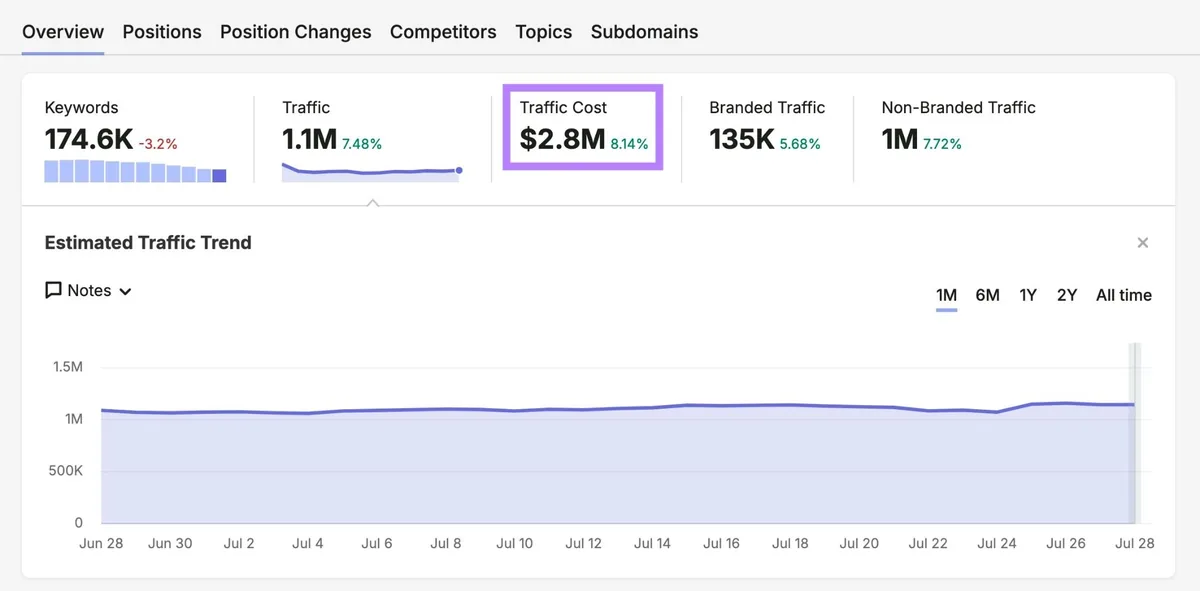This screenshot has height=591, width=1200.
Task: Click the 5.68% branded traffic change
Action: click(x=800, y=144)
